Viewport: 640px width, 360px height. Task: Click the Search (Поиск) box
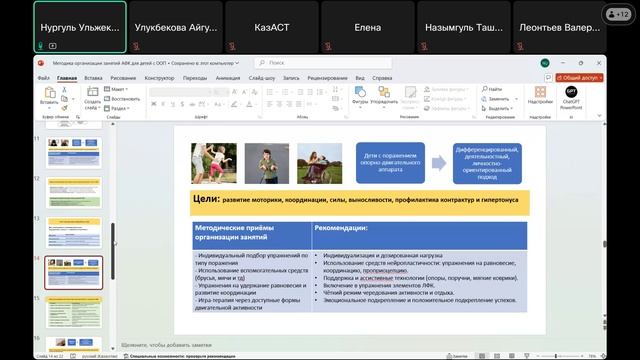click(323, 63)
